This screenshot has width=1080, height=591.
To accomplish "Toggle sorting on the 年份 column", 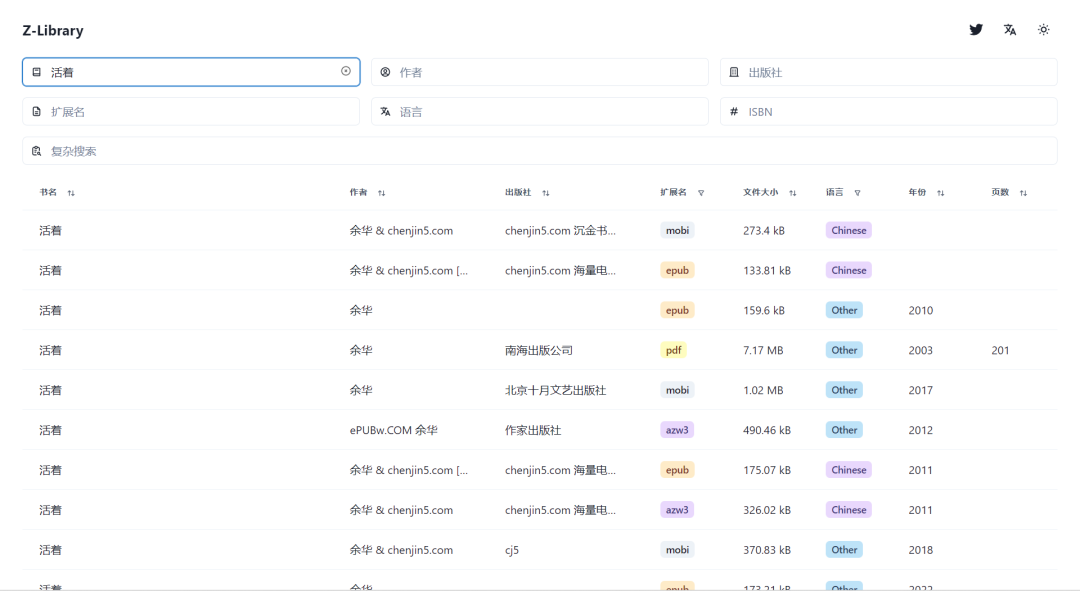I will coord(941,191).
